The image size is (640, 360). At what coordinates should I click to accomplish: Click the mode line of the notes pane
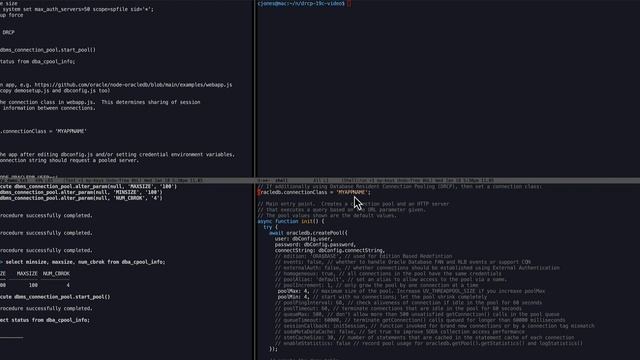tap(127, 180)
